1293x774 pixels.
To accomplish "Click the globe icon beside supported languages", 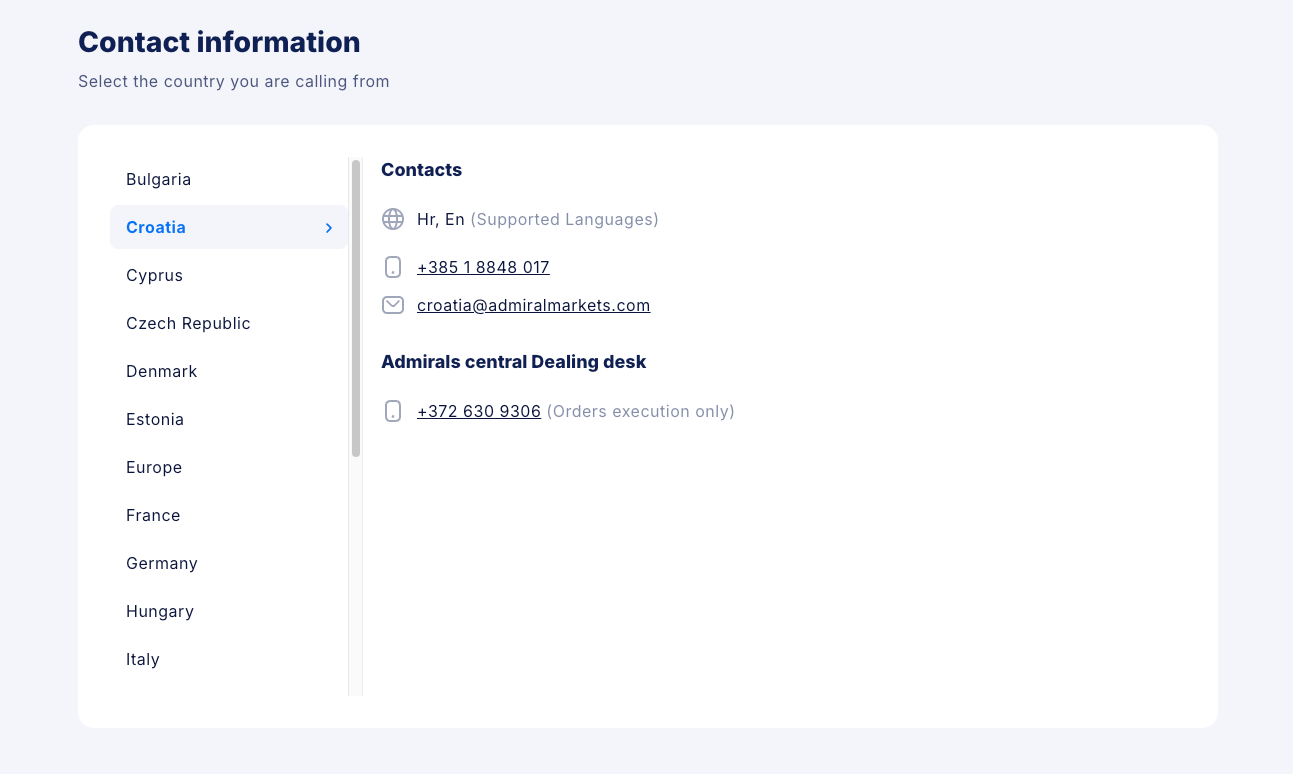I will click(393, 219).
